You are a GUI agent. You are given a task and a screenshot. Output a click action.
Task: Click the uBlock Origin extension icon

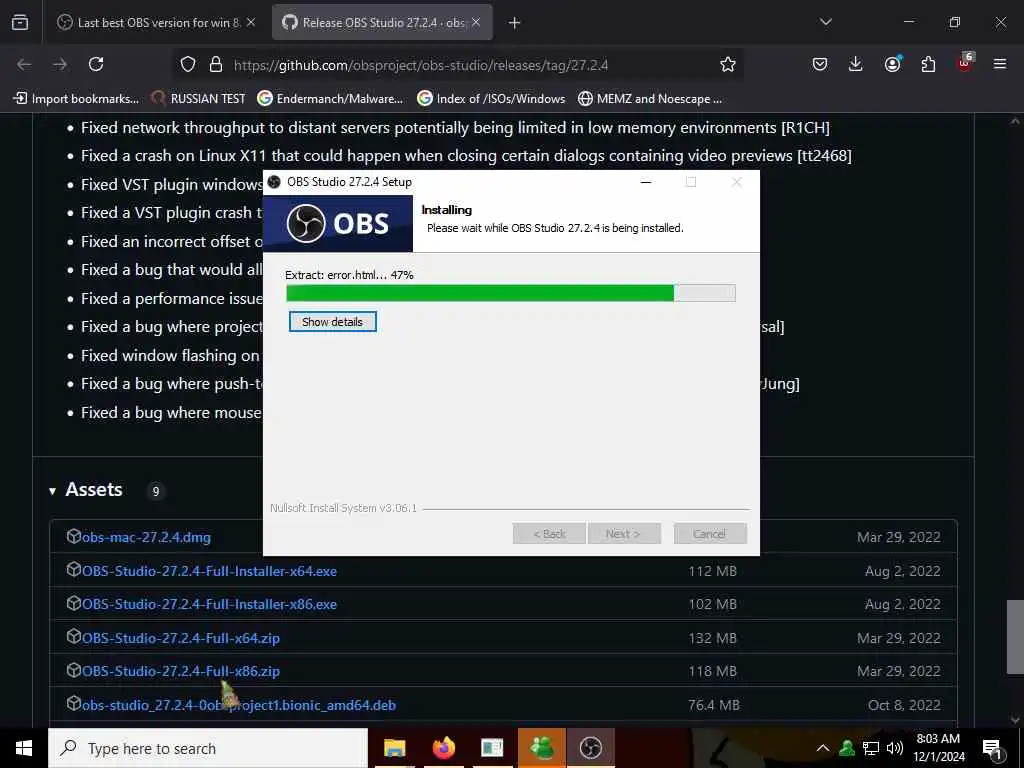965,63
